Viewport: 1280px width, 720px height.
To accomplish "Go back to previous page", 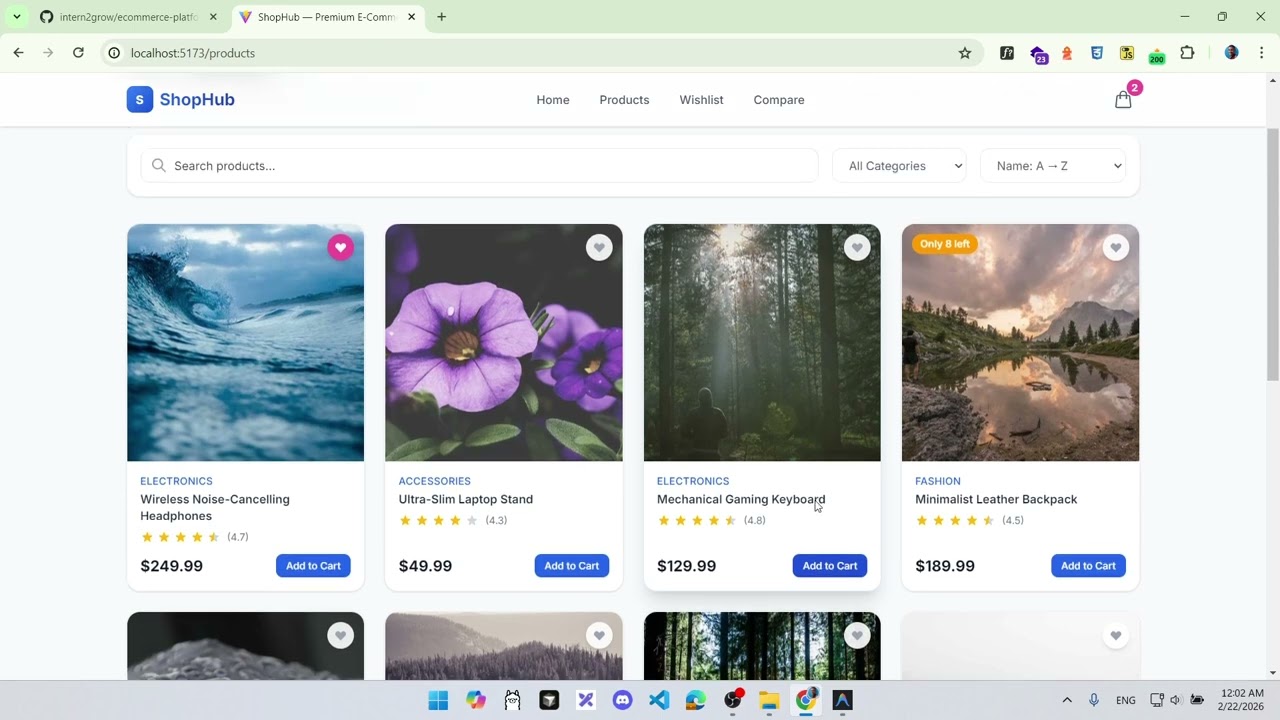I will tap(18, 53).
